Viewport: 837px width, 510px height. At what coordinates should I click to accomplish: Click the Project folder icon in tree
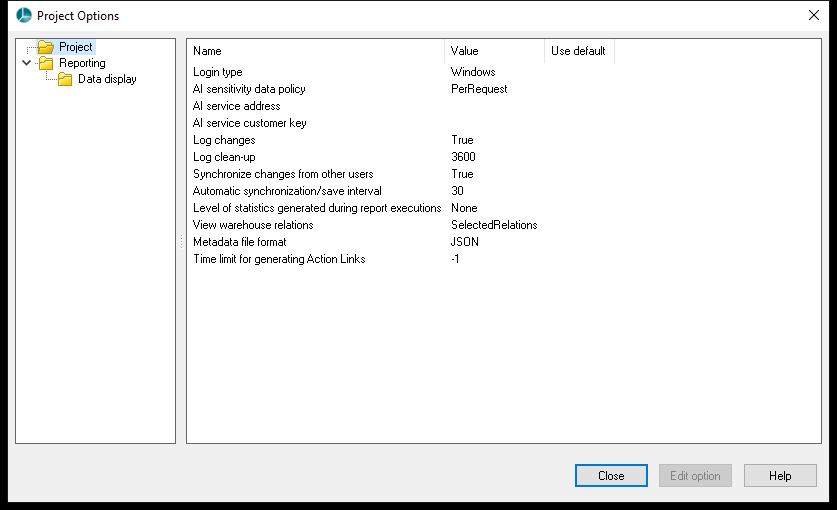[x=46, y=48]
